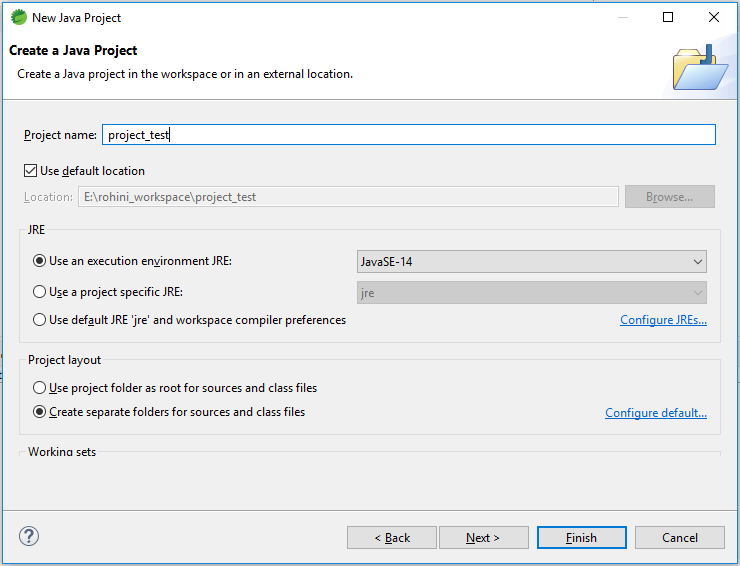The height and width of the screenshot is (566, 740).
Task: Click the help question mark icon
Action: pyautogui.click(x=29, y=537)
